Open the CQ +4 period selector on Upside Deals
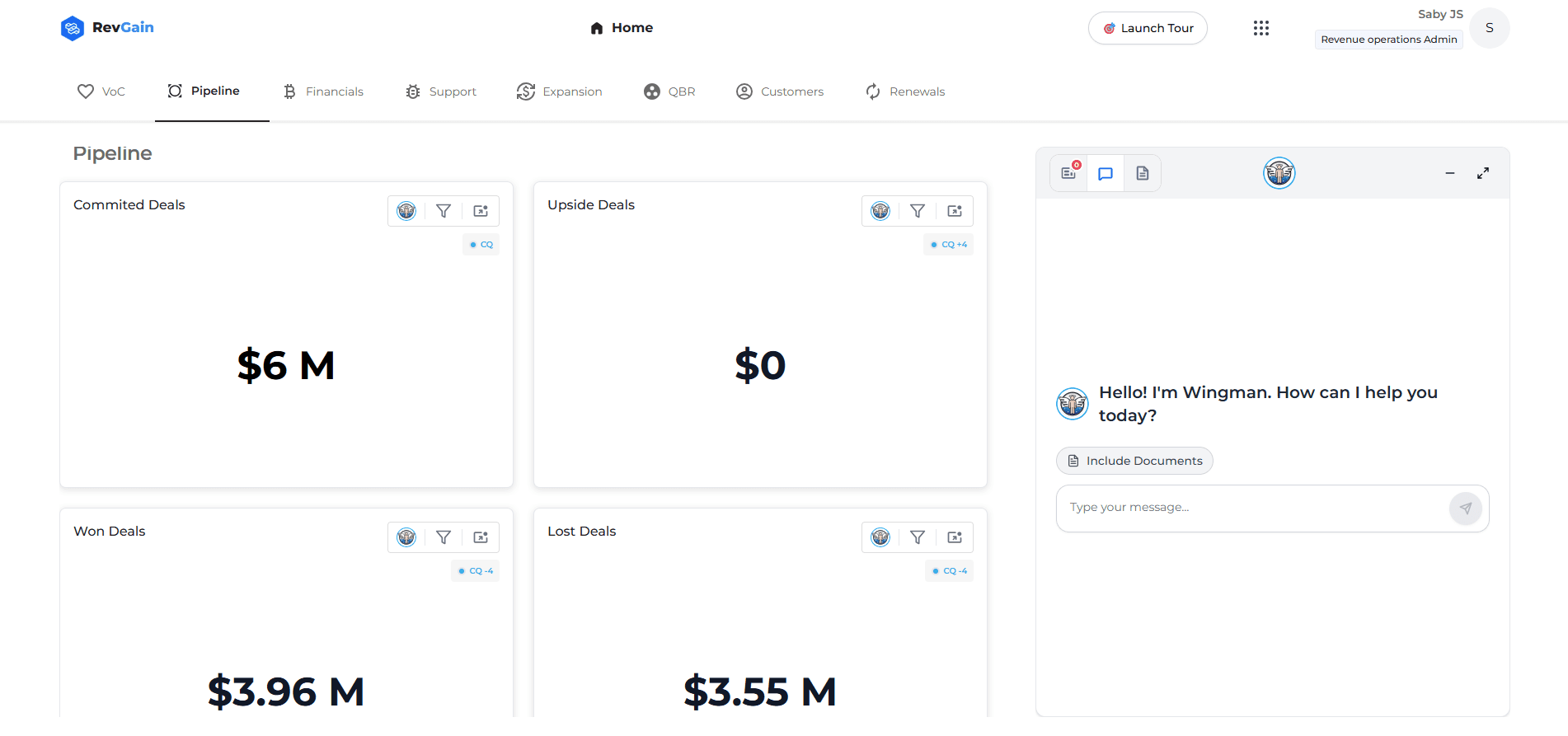The image size is (1568, 736). pos(949,245)
